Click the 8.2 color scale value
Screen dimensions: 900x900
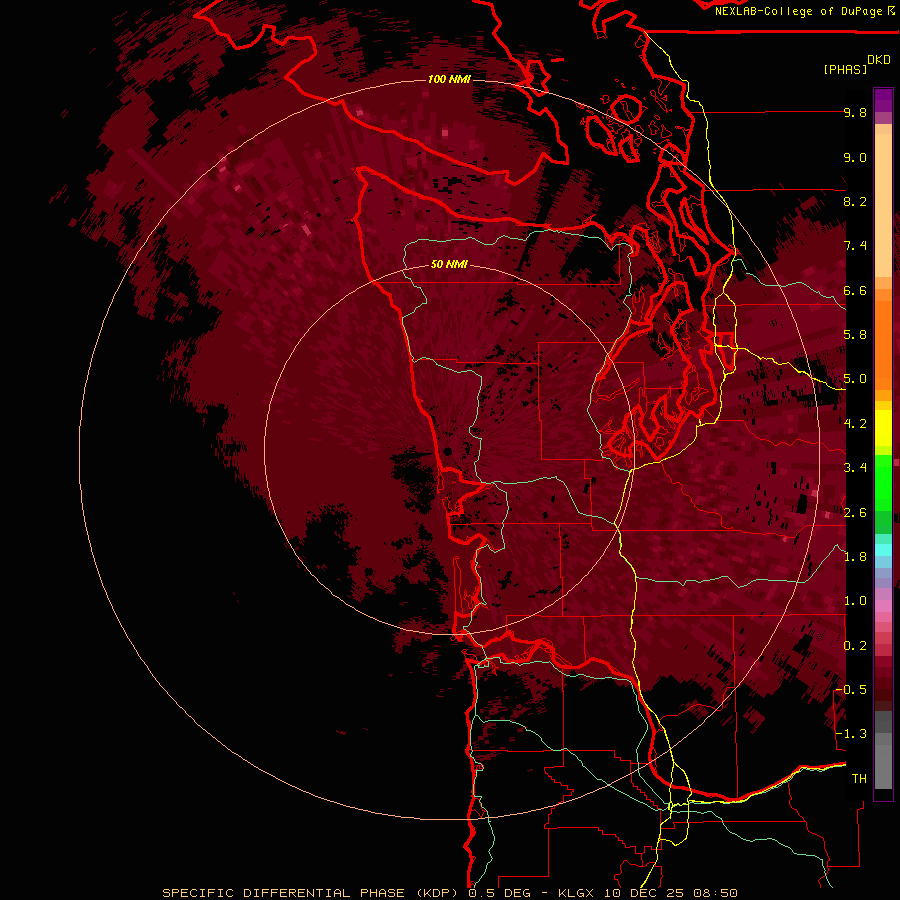855,201
